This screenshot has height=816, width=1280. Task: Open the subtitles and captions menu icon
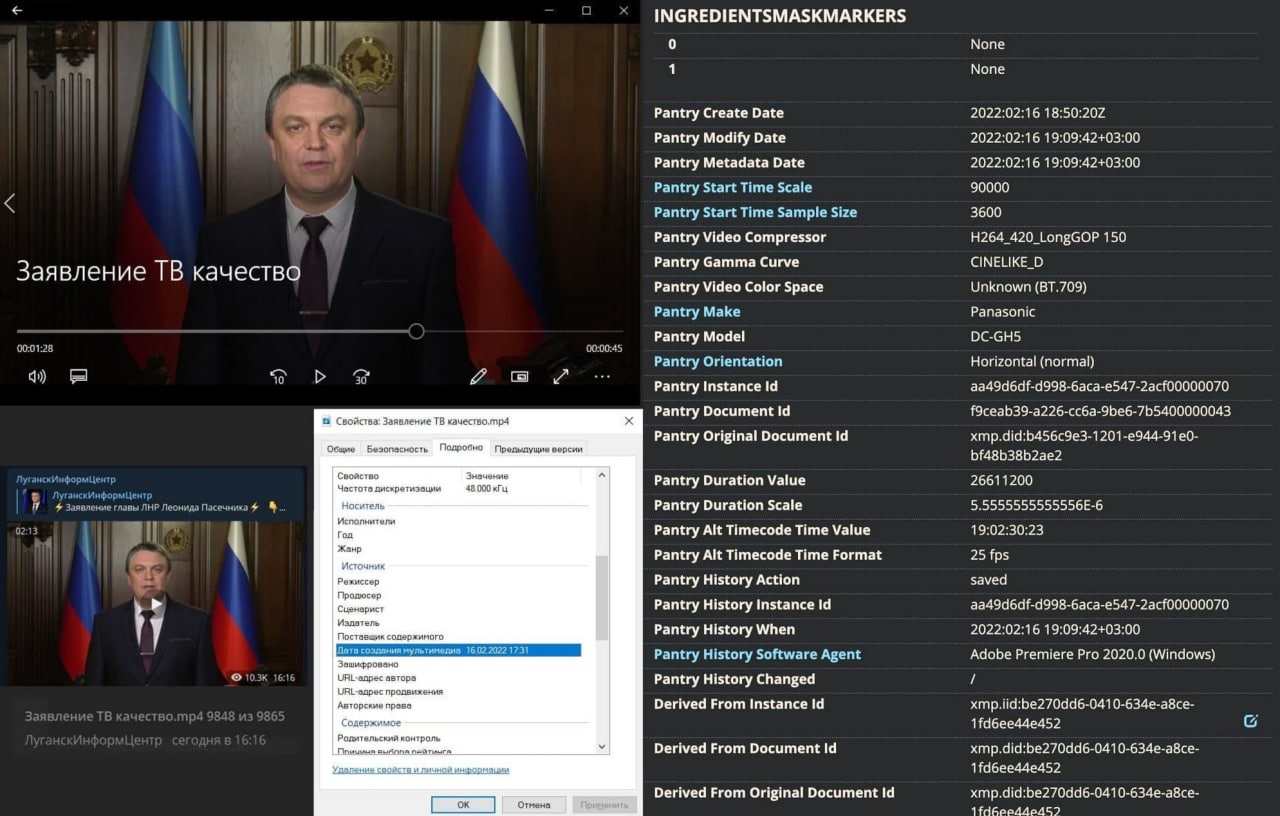pos(78,376)
